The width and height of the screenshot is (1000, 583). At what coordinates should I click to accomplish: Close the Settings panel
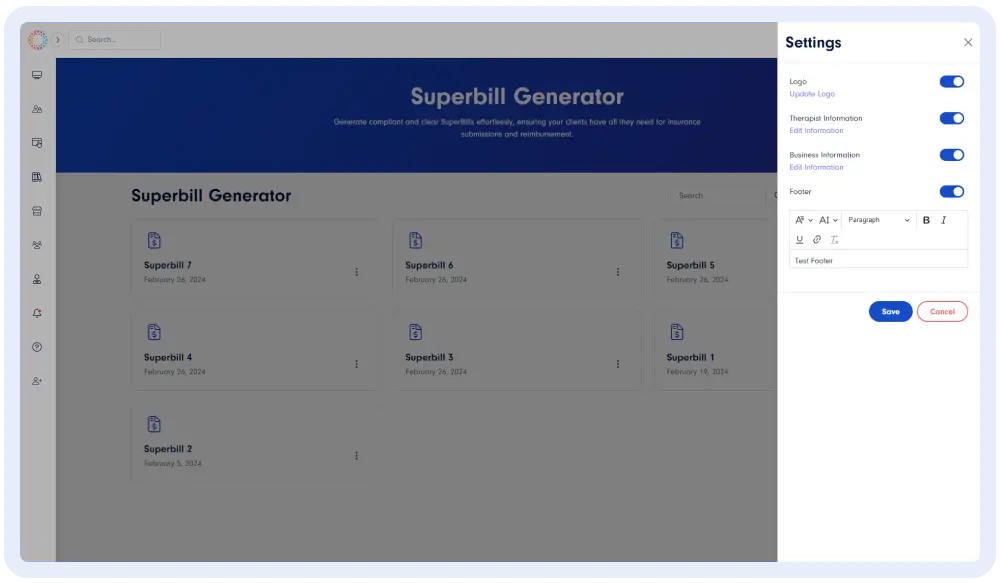(967, 42)
